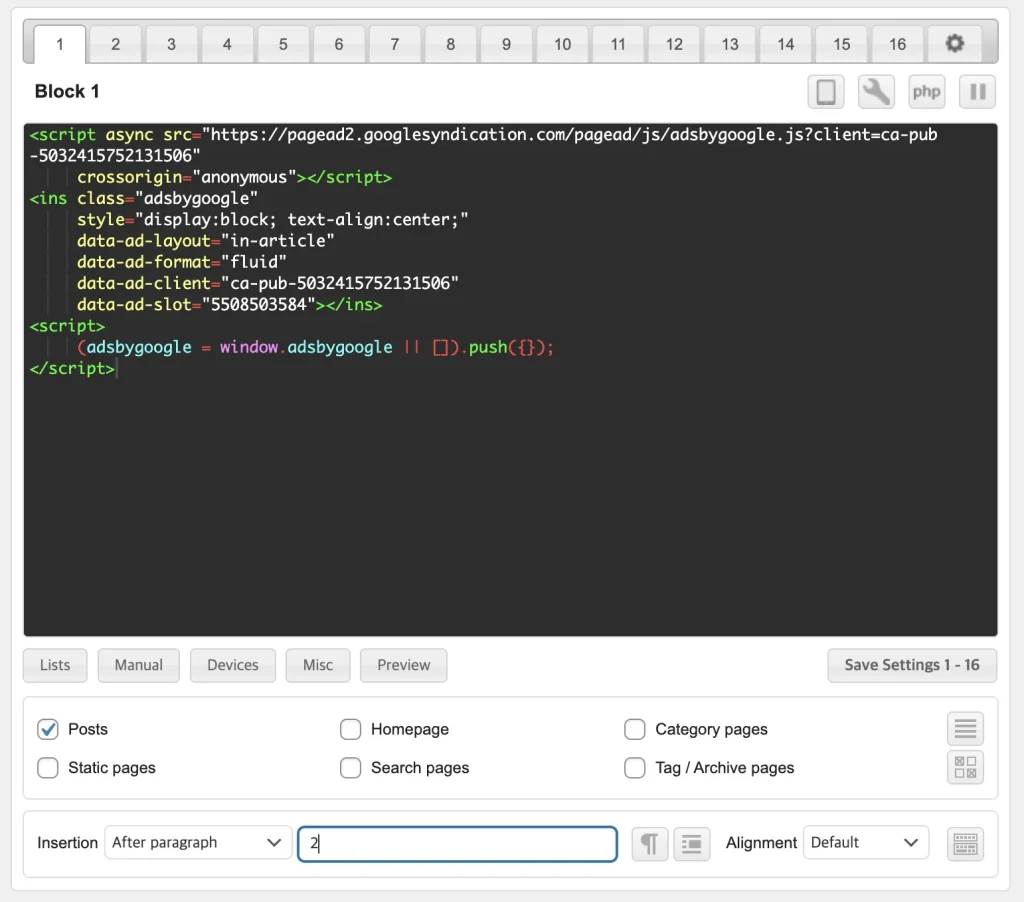Go to block tab 16
Screen dimensions: 1024x902
point(897,44)
